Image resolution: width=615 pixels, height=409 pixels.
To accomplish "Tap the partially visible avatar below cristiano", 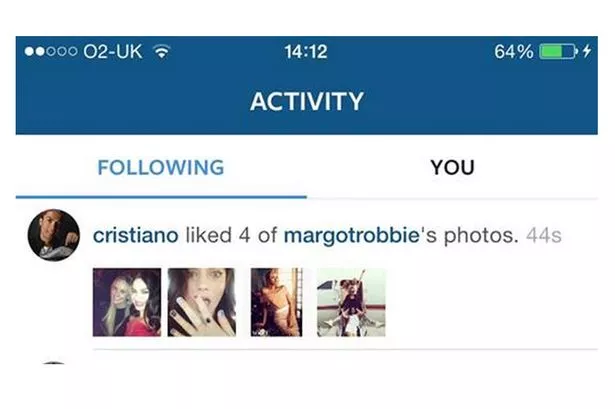I will point(54,363).
